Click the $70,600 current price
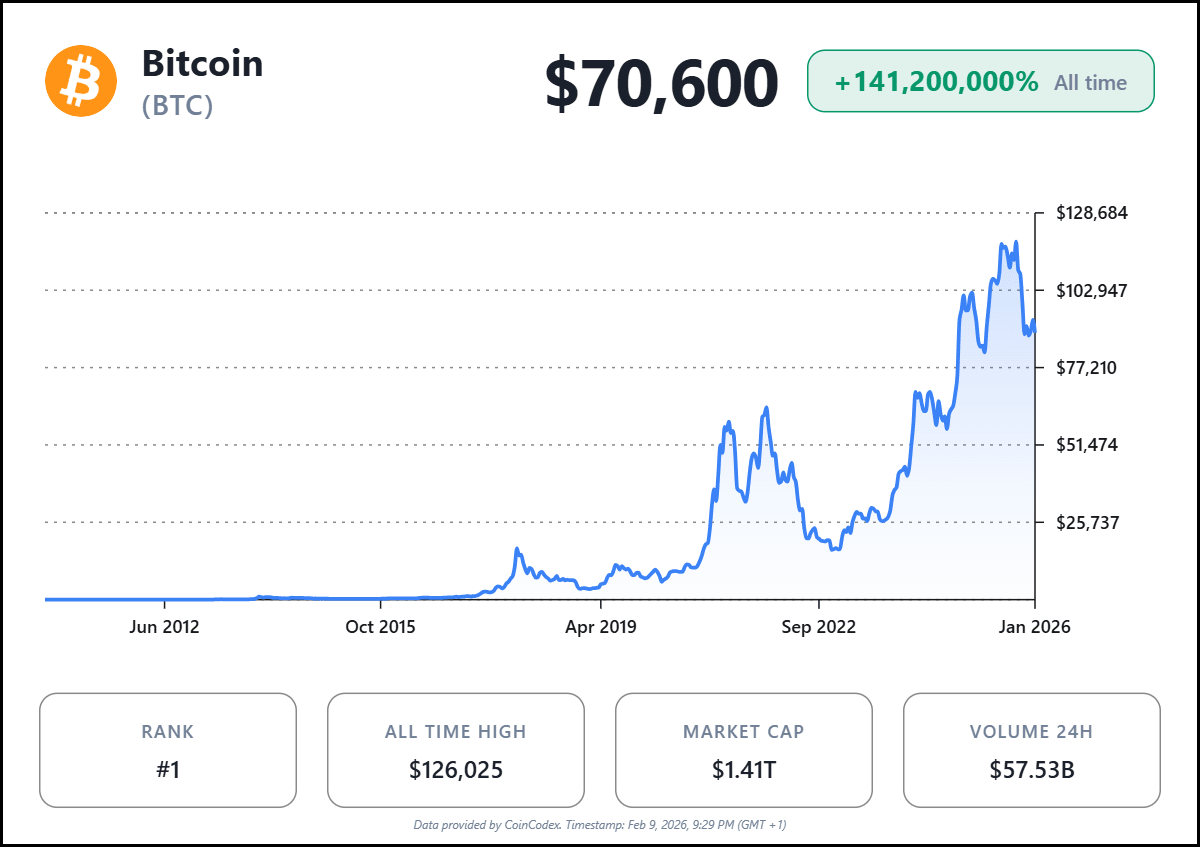This screenshot has width=1200, height=847. [661, 84]
